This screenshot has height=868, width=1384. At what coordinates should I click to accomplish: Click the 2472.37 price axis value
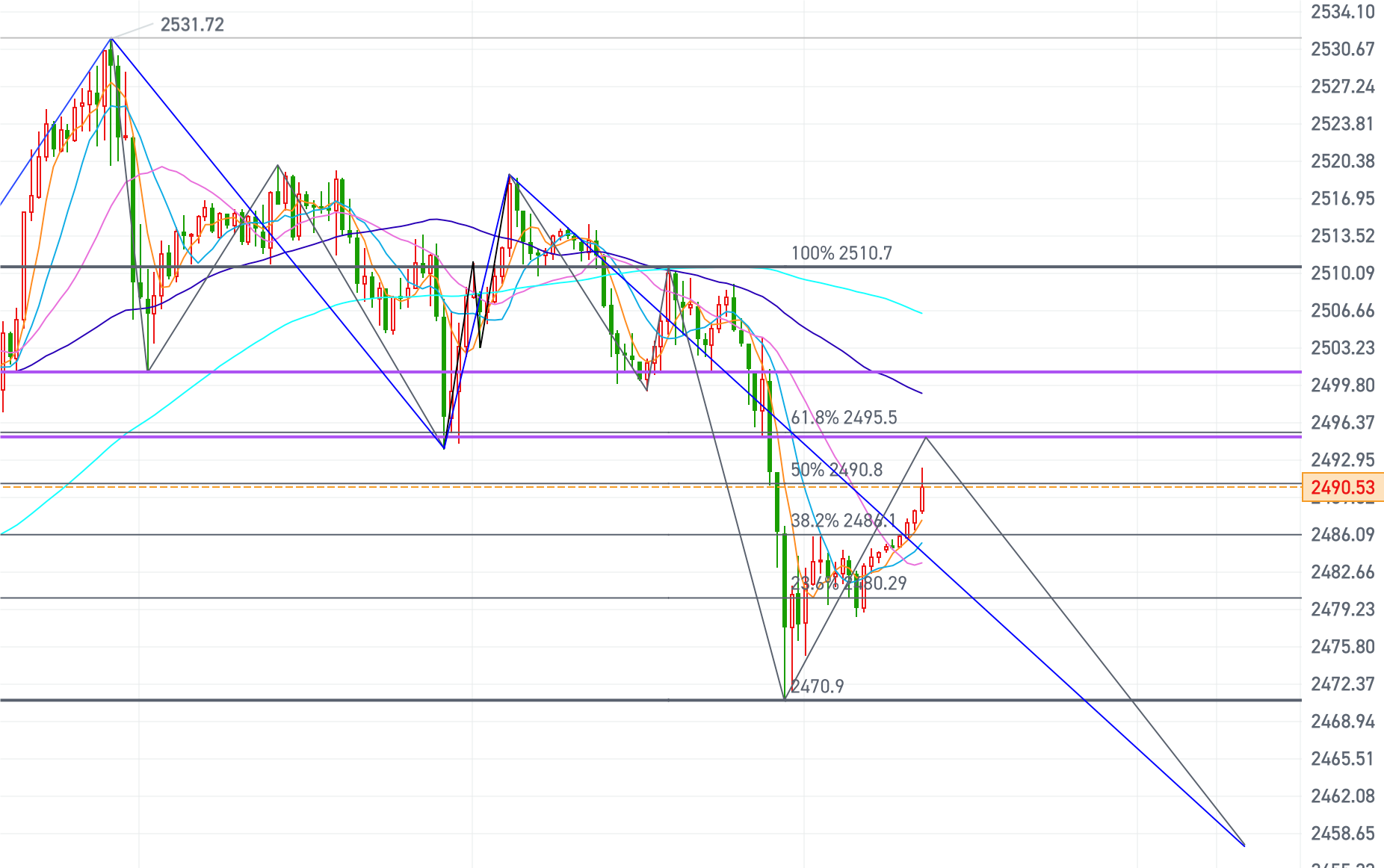pyautogui.click(x=1343, y=684)
